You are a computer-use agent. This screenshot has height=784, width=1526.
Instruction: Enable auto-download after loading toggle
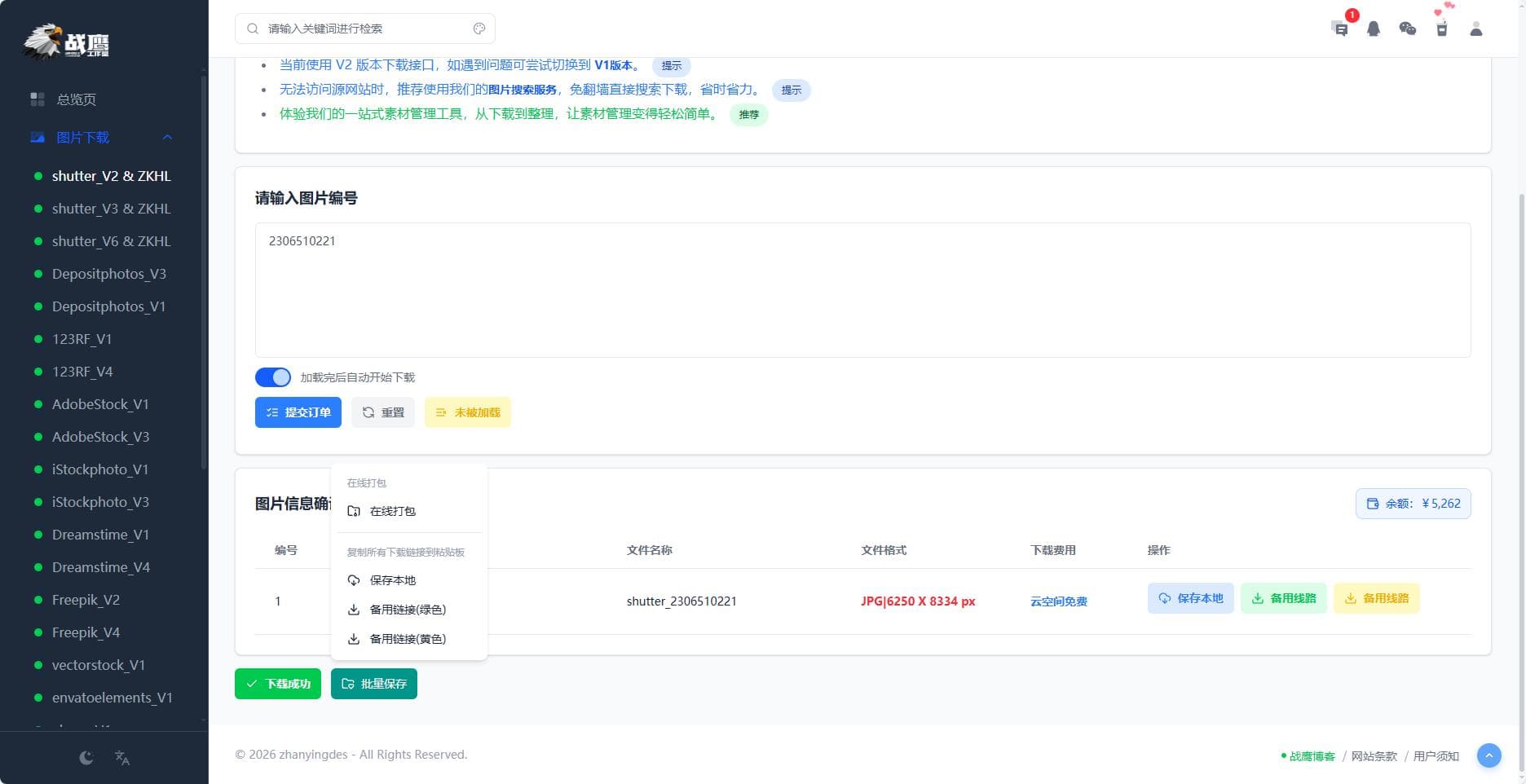point(273,377)
